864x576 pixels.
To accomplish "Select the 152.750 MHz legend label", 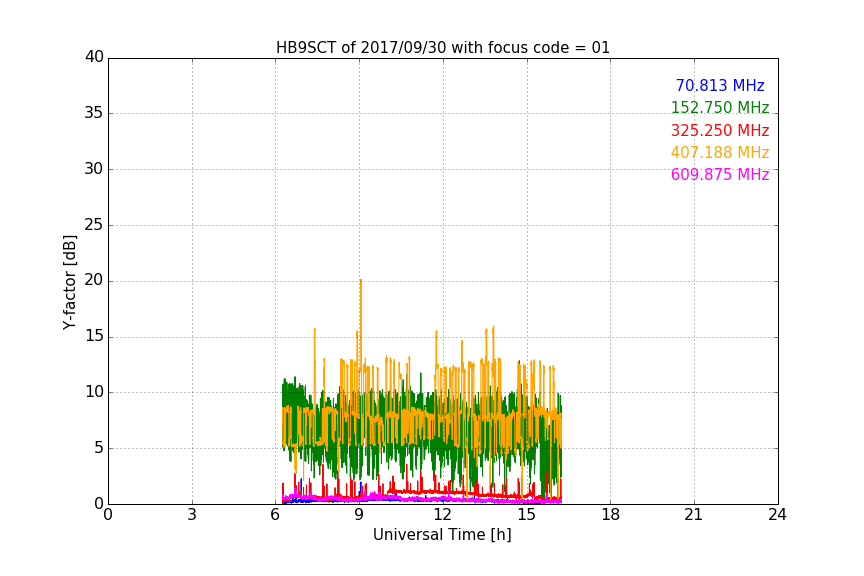I will pyautogui.click(x=720, y=107).
